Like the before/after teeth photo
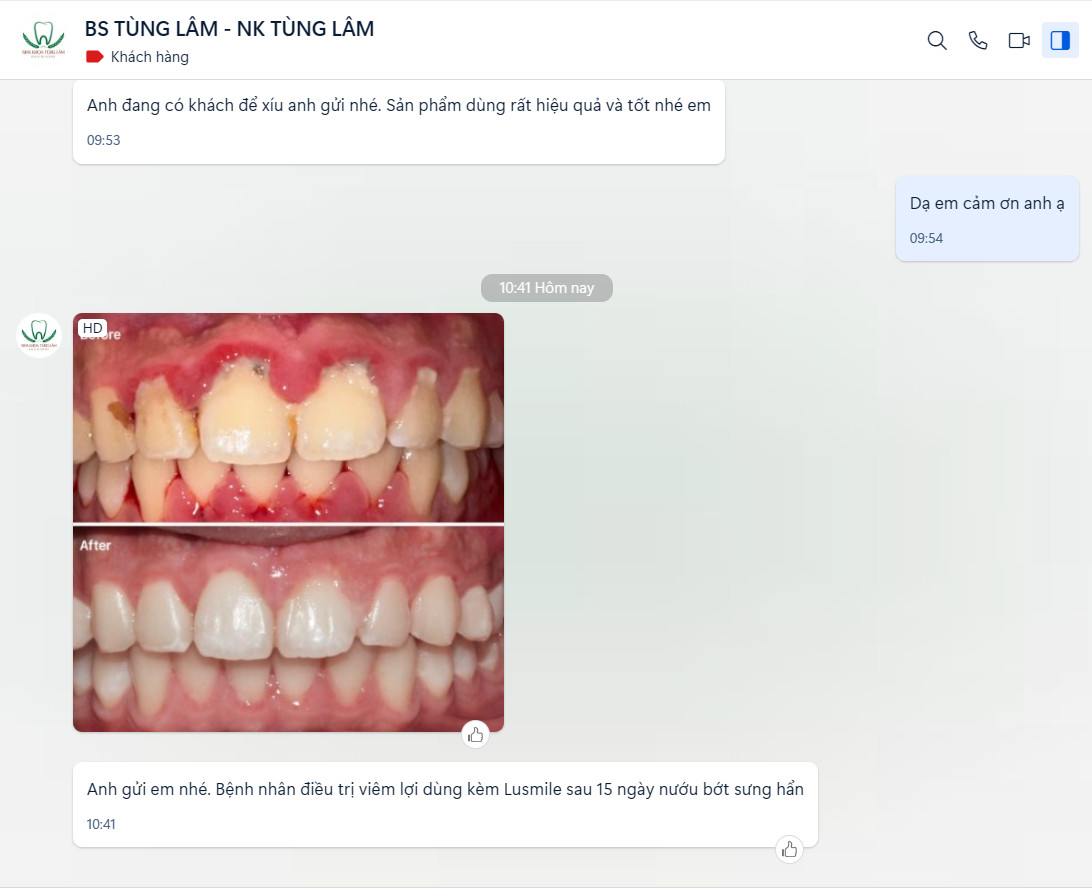 point(476,734)
